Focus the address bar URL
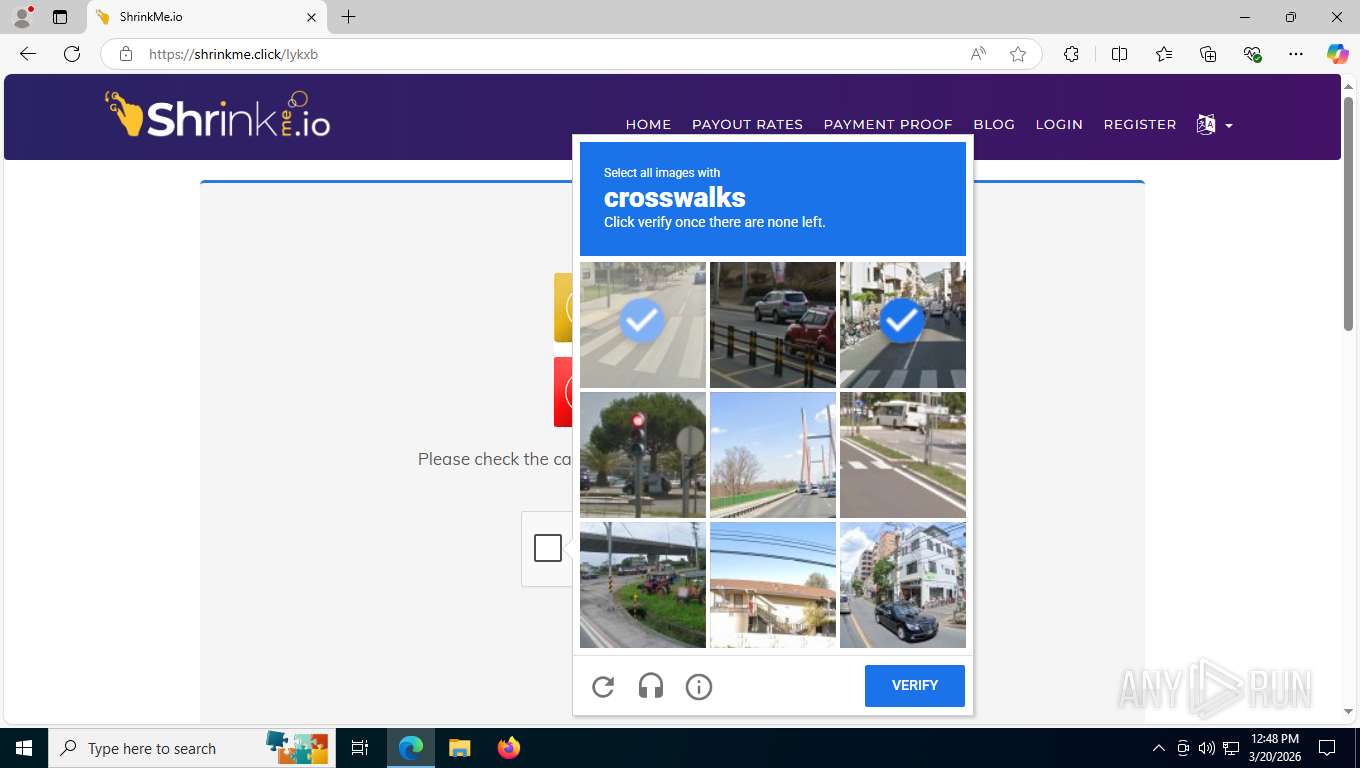The image size is (1360, 768). coord(234,54)
